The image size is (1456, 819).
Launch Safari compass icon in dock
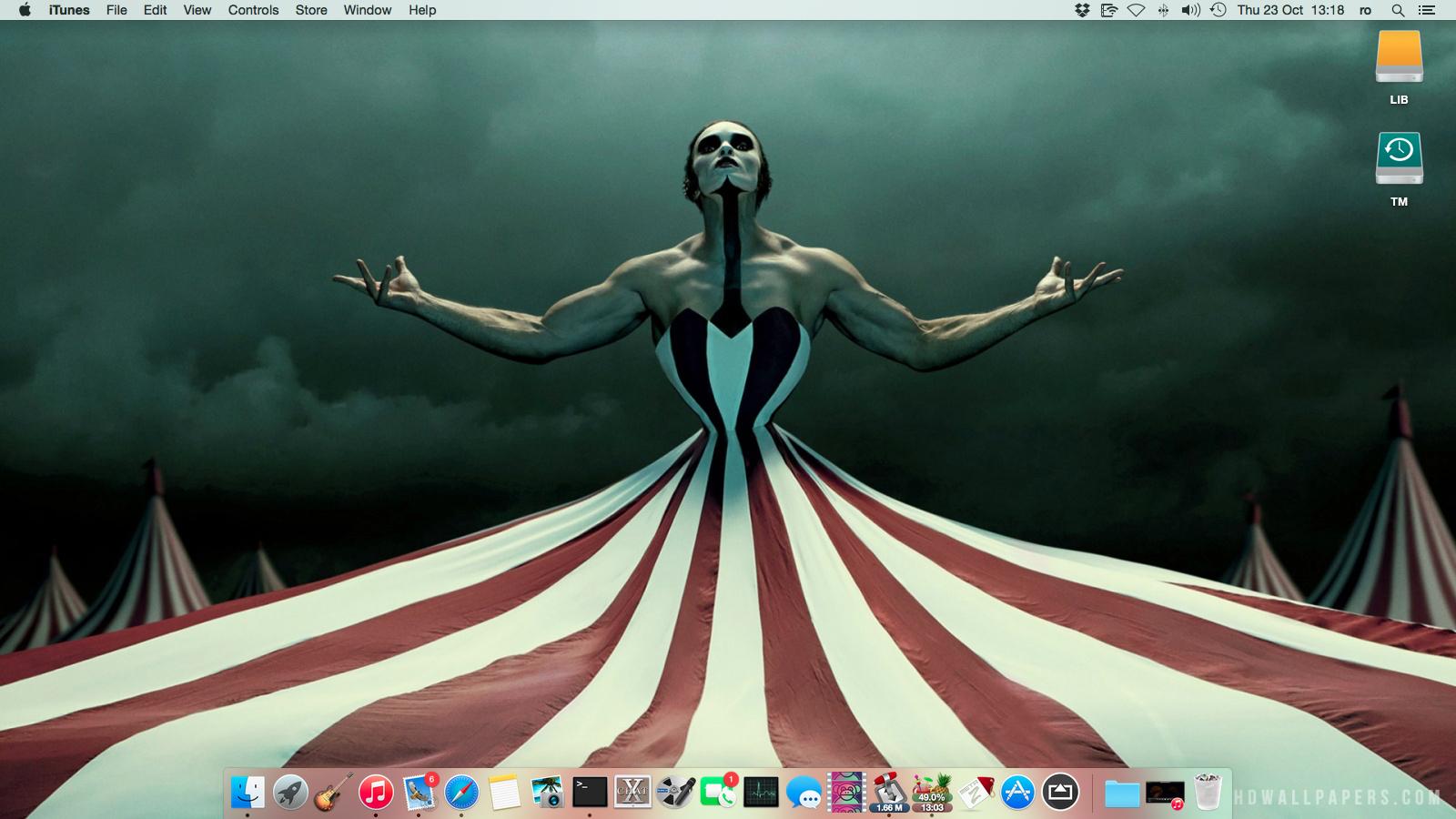pos(461,793)
